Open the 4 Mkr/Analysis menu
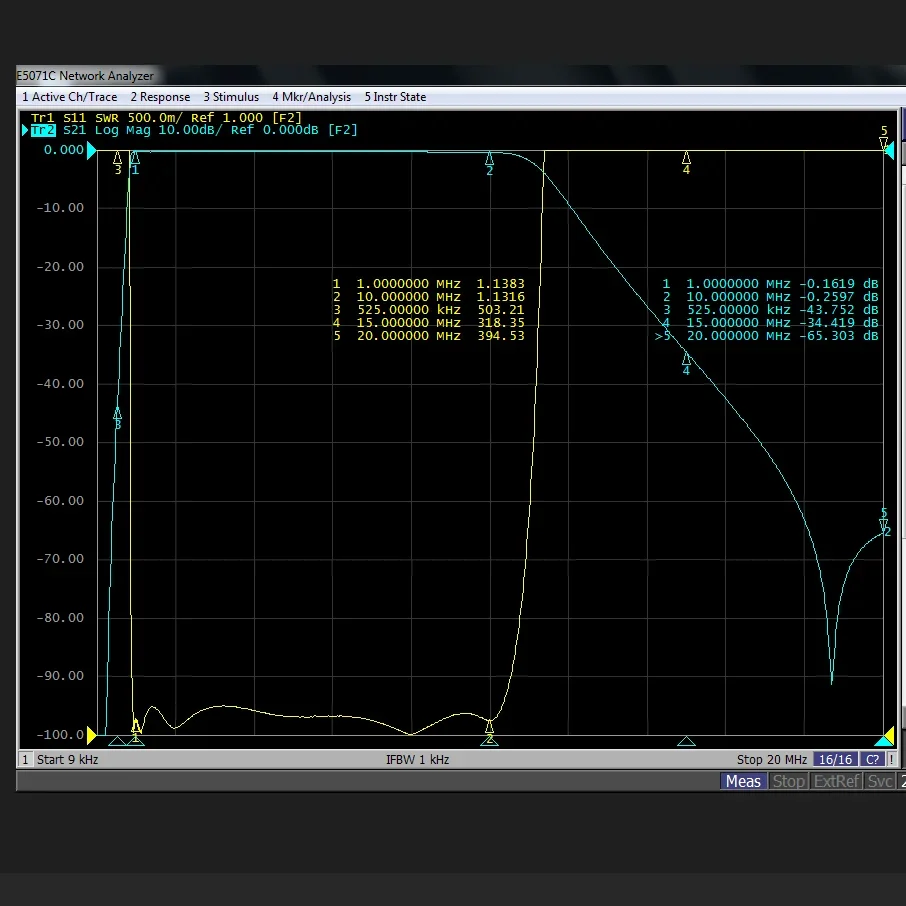Screen dimensions: 906x906 coord(311,97)
